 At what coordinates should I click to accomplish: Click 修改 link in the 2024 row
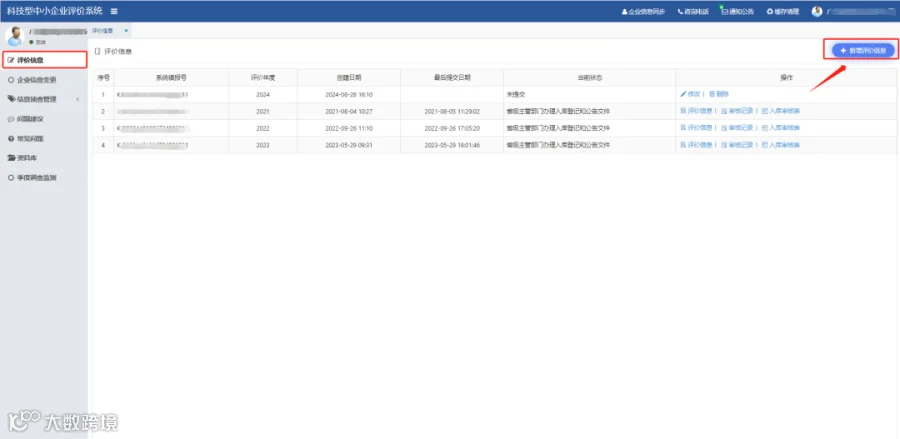coord(690,94)
